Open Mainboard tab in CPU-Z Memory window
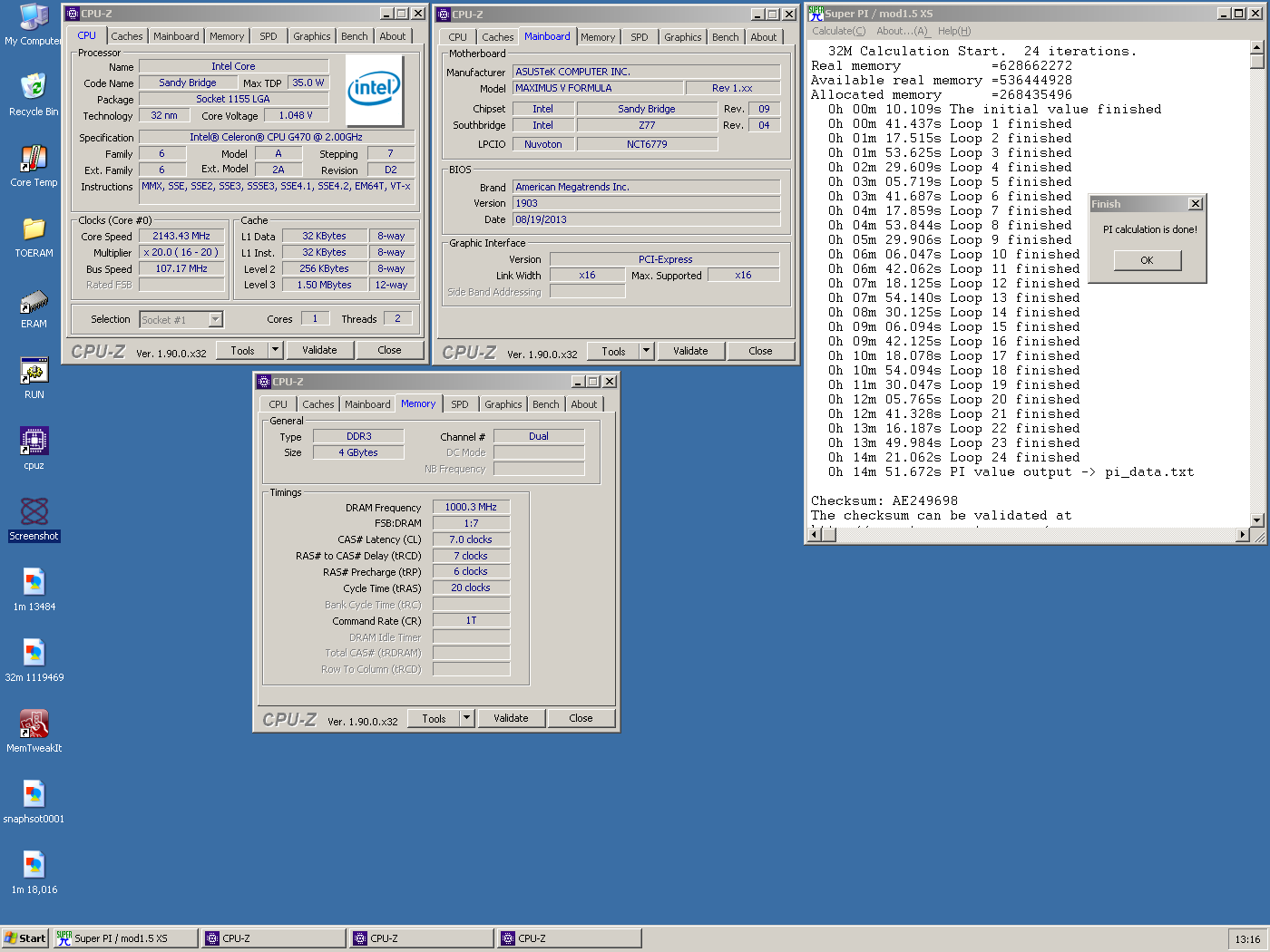 point(367,404)
